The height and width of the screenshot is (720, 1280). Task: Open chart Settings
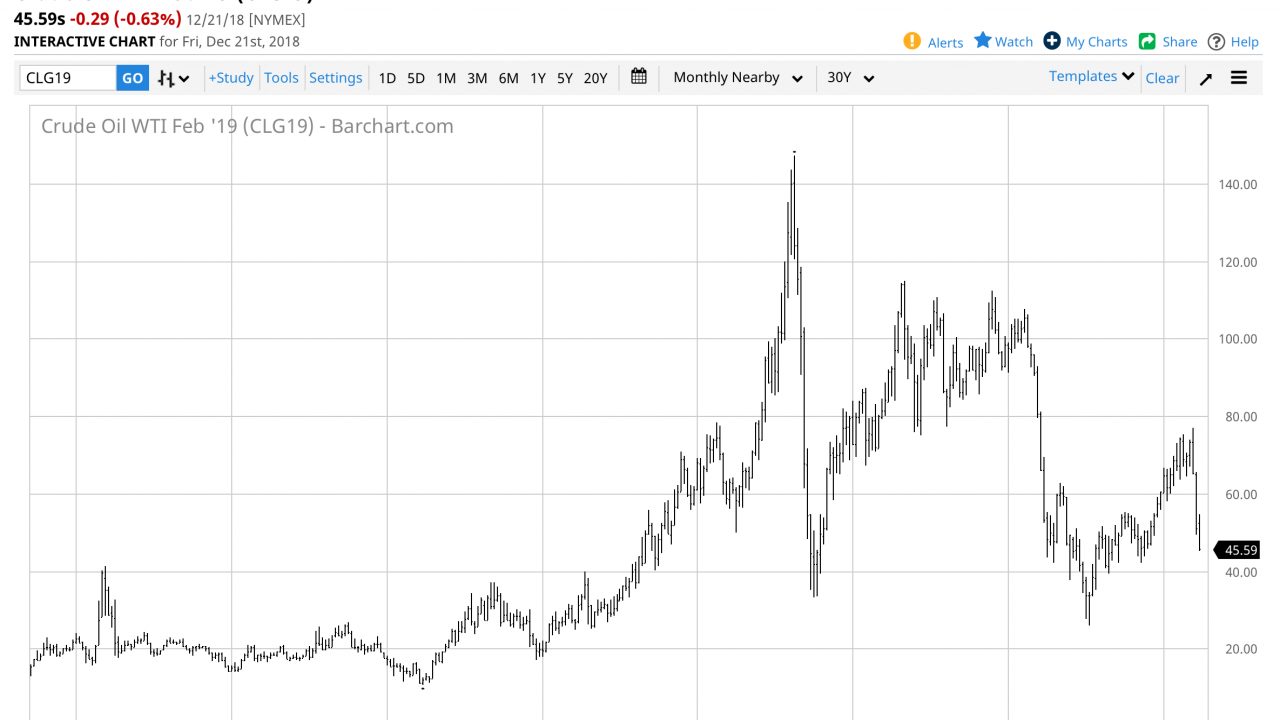point(335,78)
